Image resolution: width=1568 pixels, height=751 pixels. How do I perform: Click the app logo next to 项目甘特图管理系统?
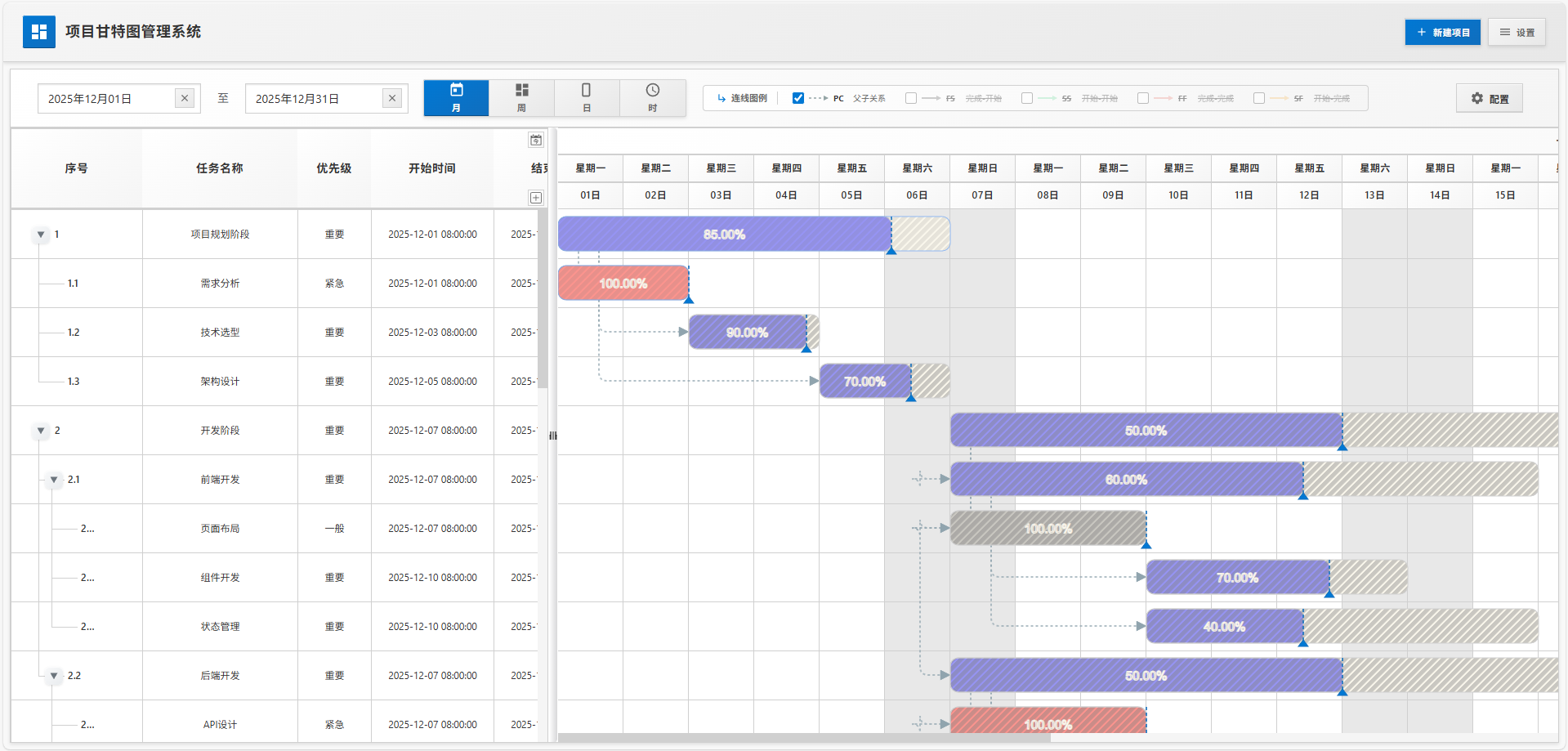pos(39,32)
